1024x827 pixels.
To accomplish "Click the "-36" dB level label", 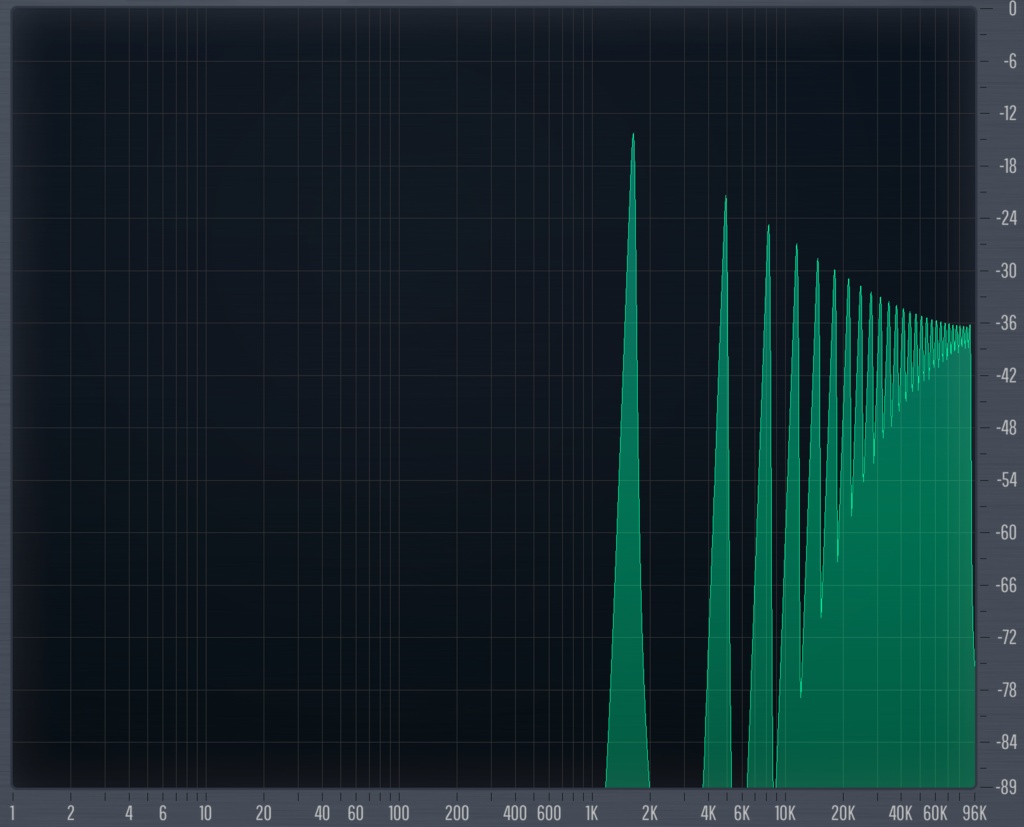I will pyautogui.click(x=1007, y=323).
